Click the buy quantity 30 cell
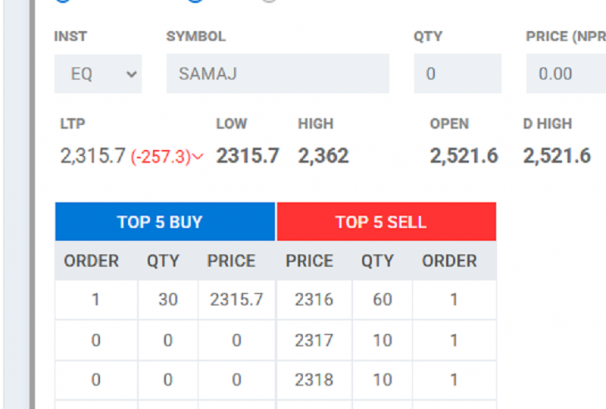The image size is (606, 409). pyautogui.click(x=167, y=300)
